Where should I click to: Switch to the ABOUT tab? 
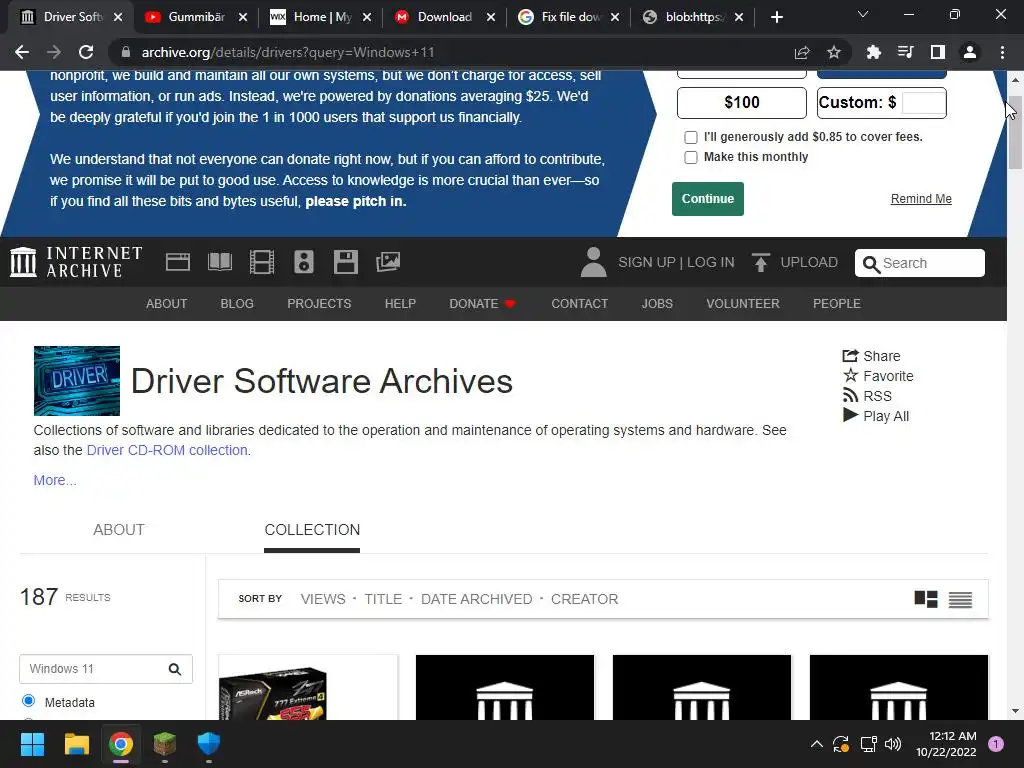(119, 530)
